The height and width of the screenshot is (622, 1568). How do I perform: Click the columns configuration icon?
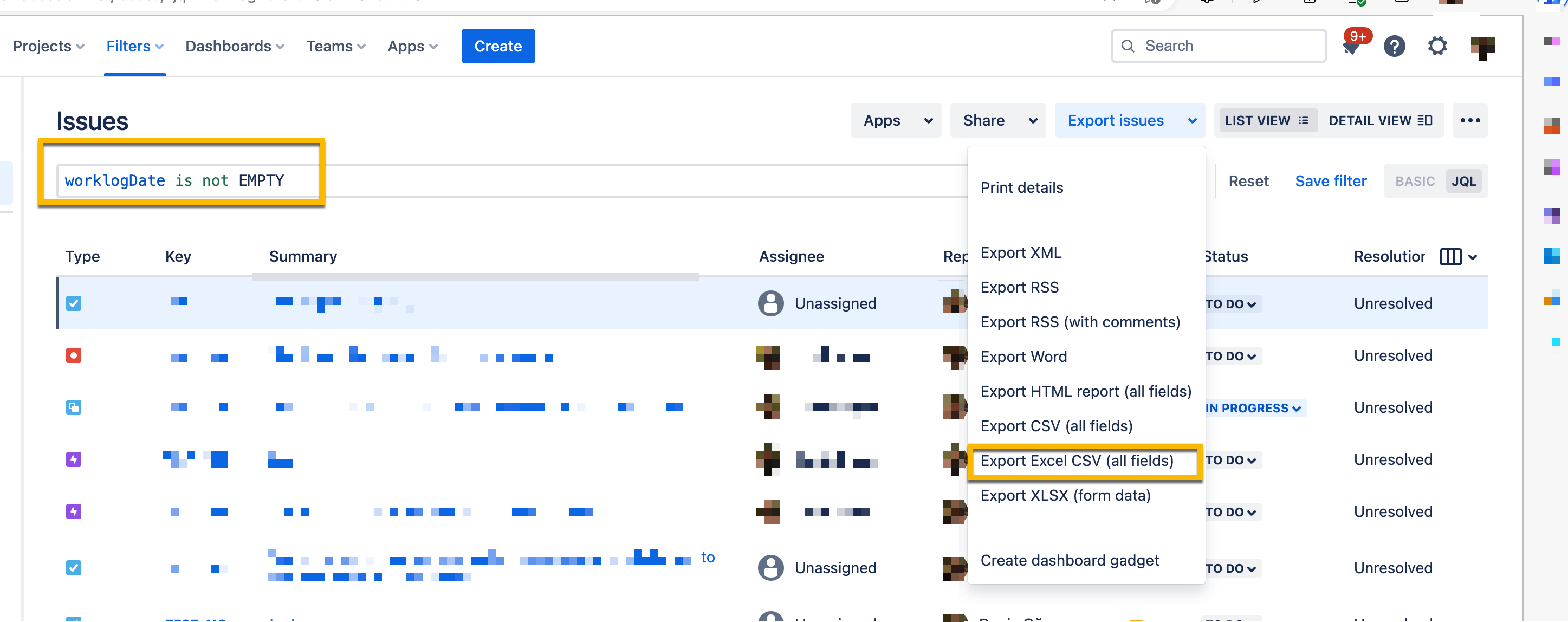(x=1450, y=257)
